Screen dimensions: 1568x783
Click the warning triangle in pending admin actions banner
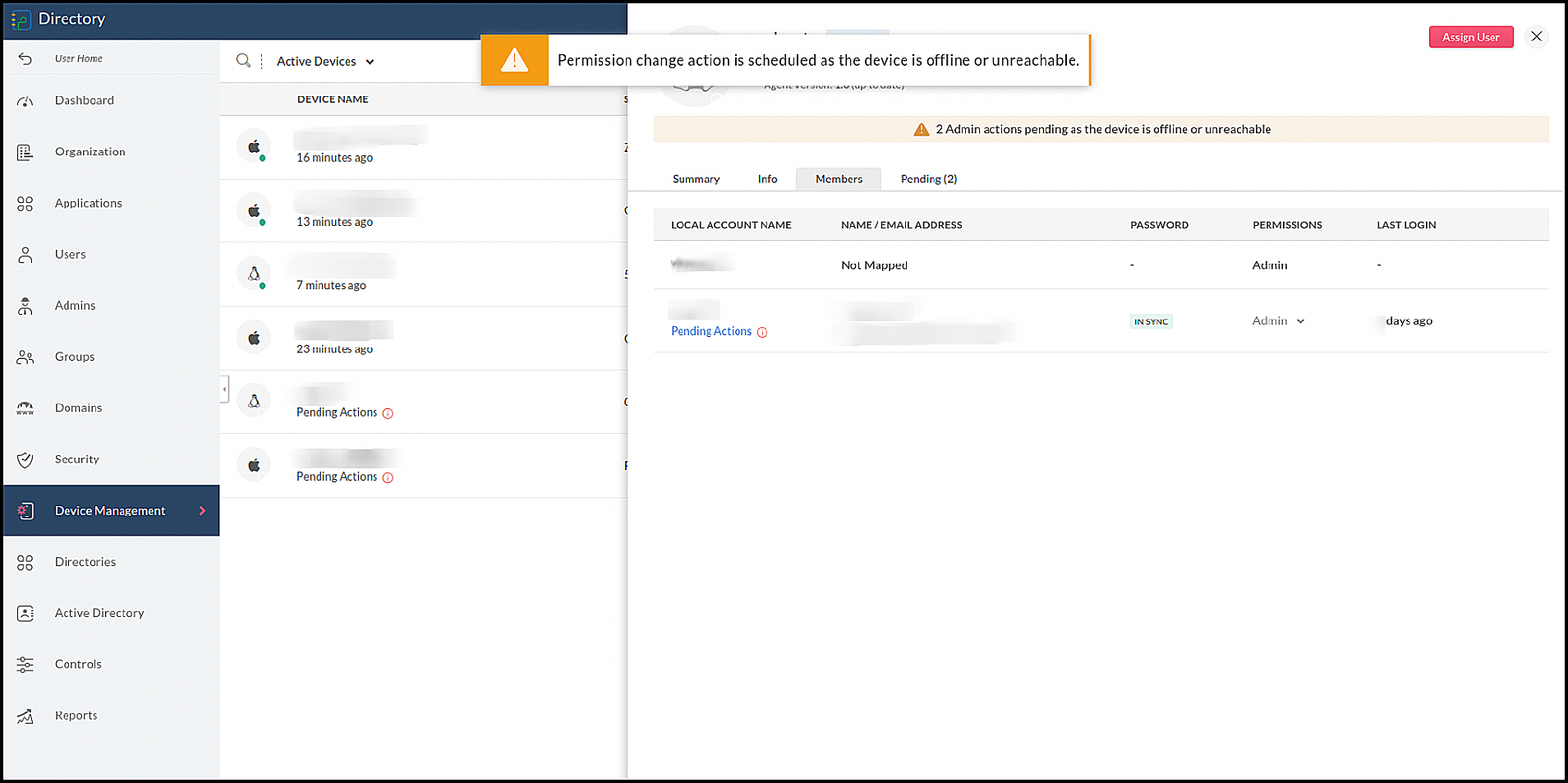click(x=922, y=130)
